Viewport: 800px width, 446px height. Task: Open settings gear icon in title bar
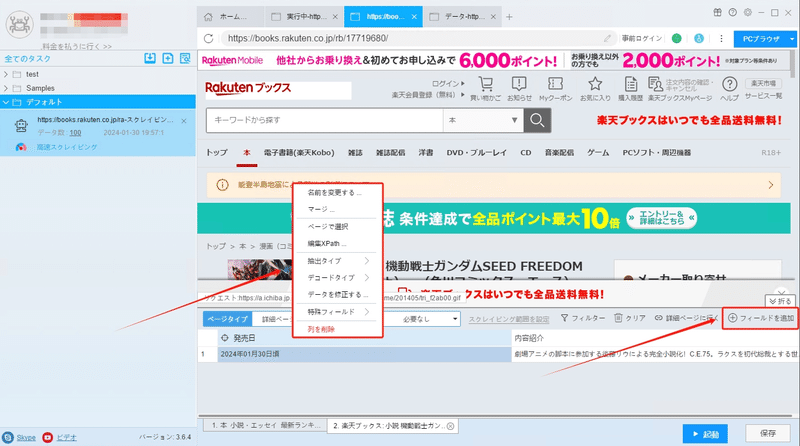click(747, 13)
